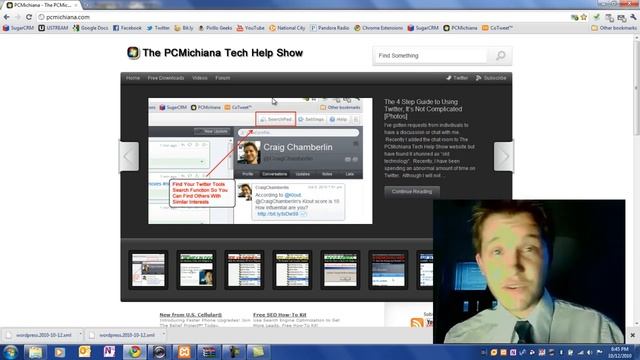Close the downloads bar
Viewport: 640px width, 360px height.
(x=632, y=335)
